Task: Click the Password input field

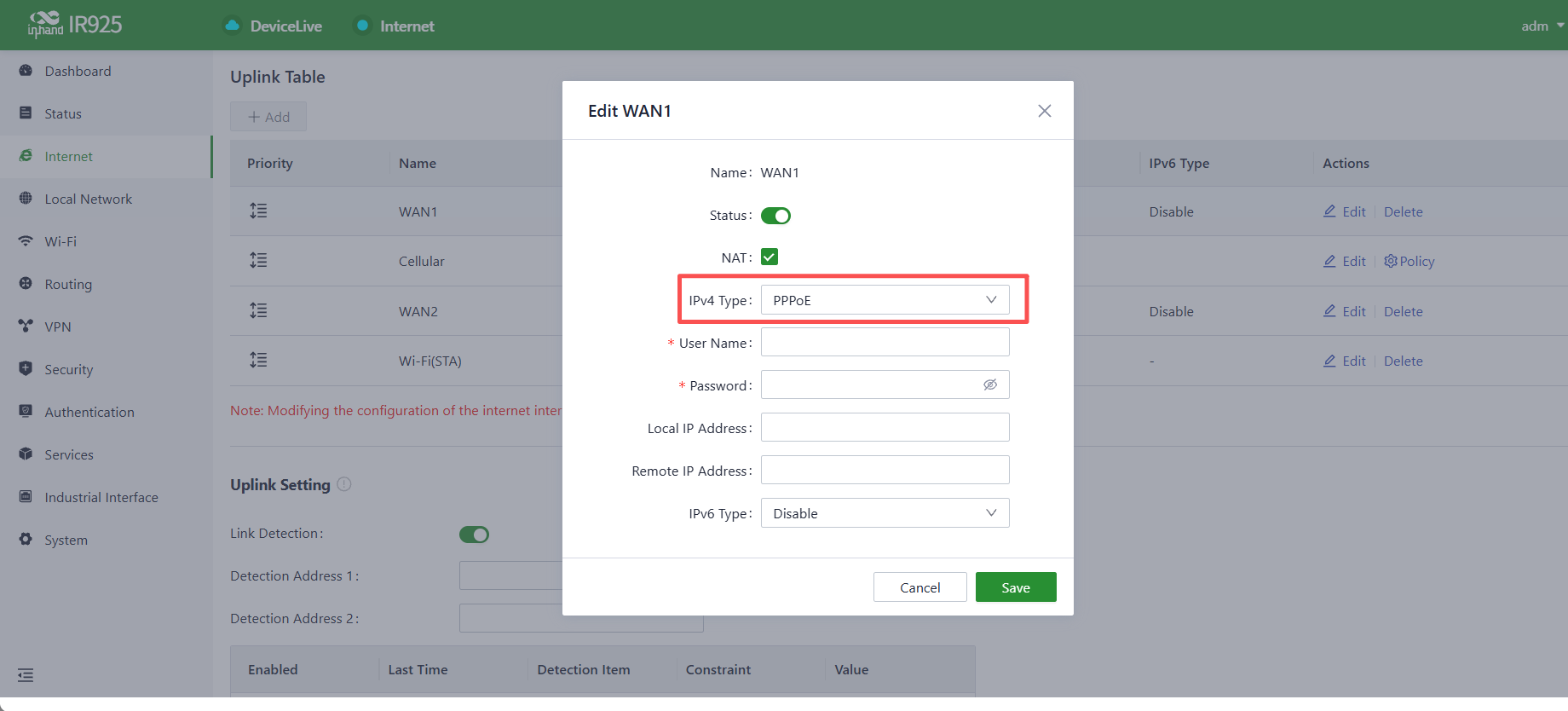Action: (885, 385)
